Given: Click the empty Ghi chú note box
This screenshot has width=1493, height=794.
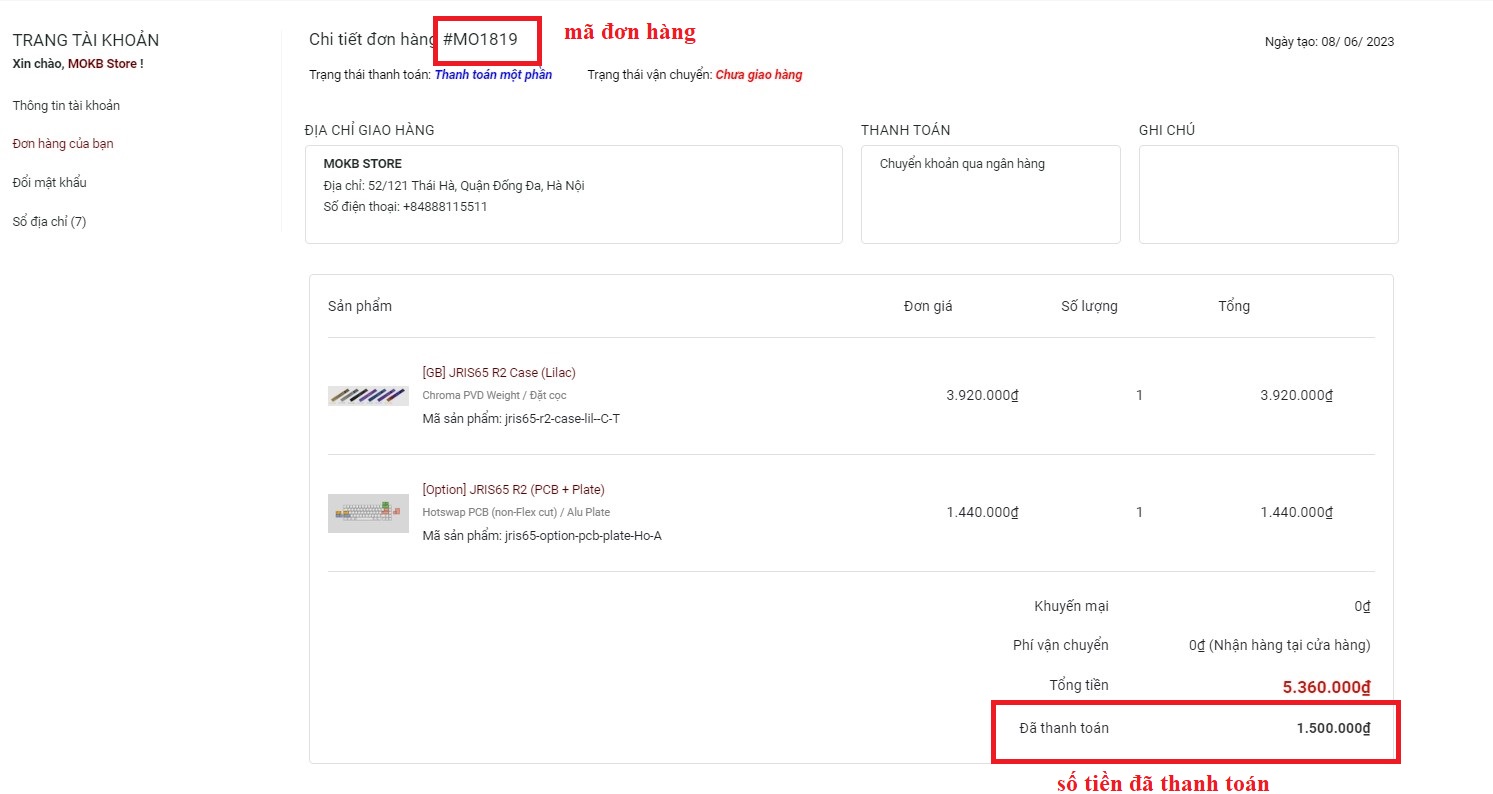Looking at the screenshot, I should (x=1268, y=194).
